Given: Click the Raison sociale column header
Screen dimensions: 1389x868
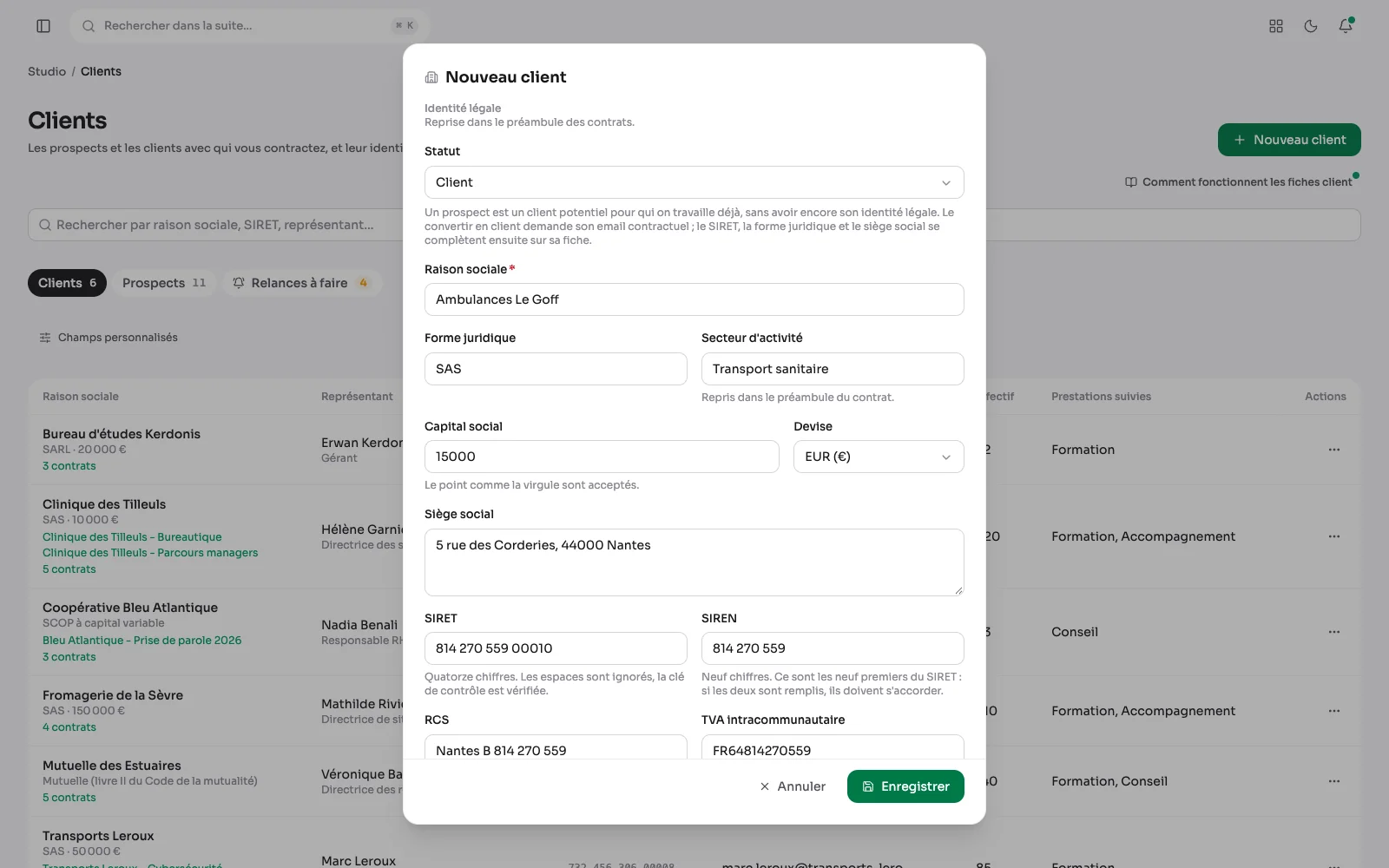Looking at the screenshot, I should pyautogui.click(x=81, y=397).
